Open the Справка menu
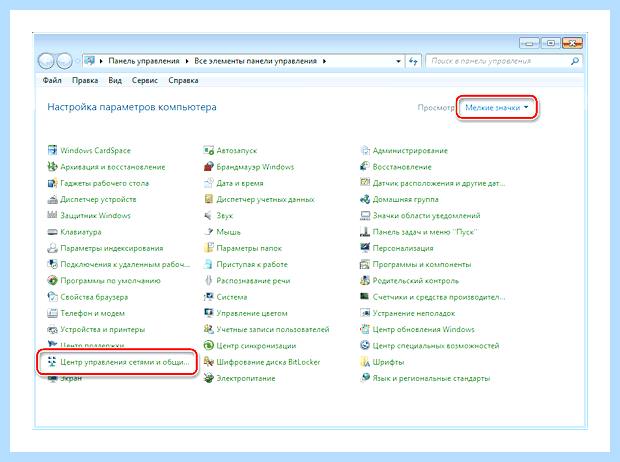Image resolution: width=620 pixels, height=462 pixels. (x=183, y=80)
